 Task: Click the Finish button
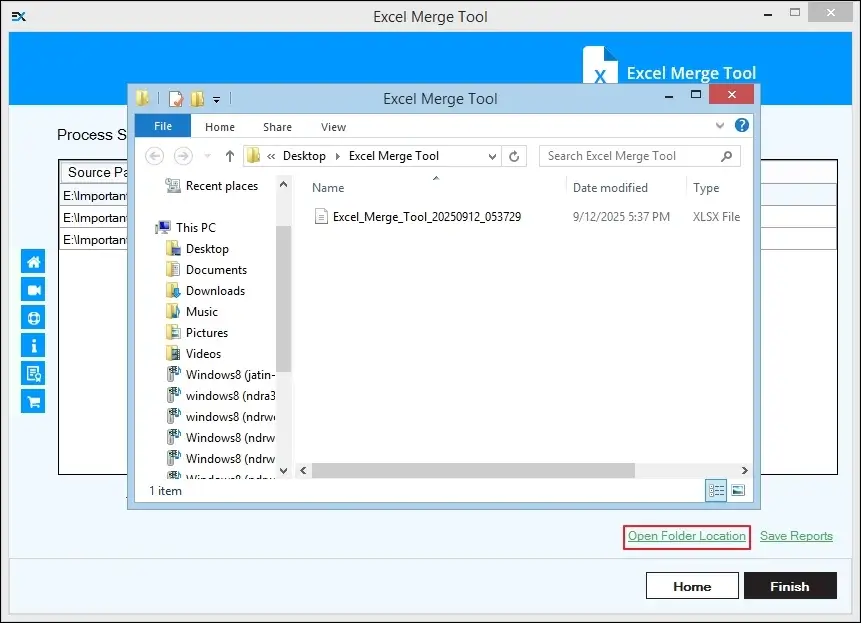click(x=790, y=586)
